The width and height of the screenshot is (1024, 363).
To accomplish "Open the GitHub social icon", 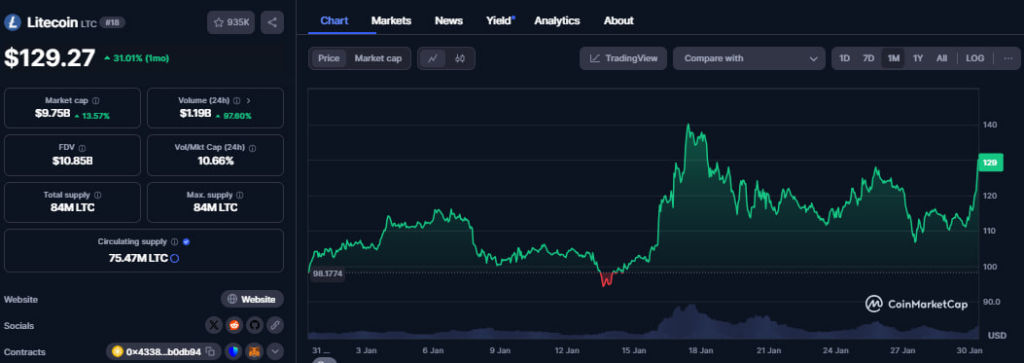I will [x=254, y=325].
